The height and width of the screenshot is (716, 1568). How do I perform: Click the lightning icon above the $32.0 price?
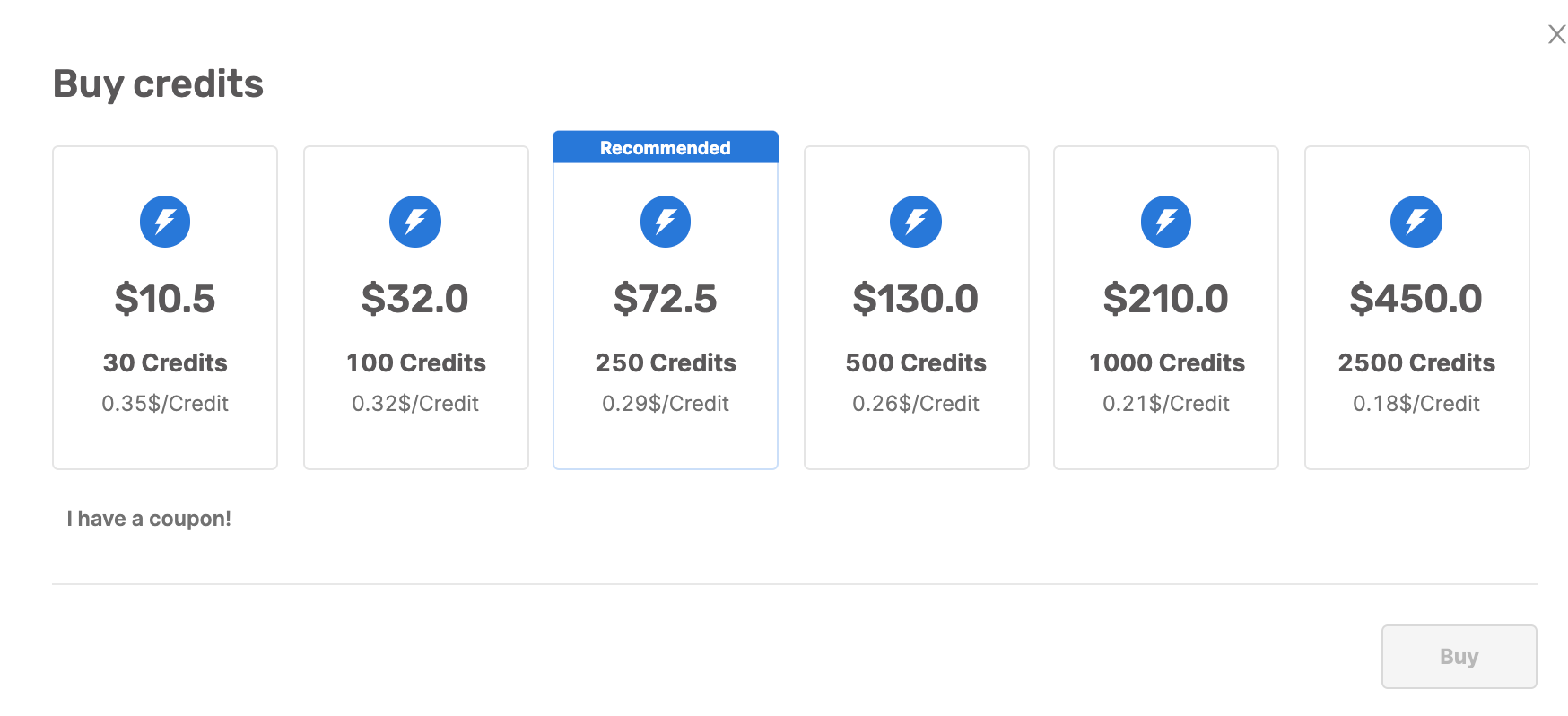tap(415, 222)
